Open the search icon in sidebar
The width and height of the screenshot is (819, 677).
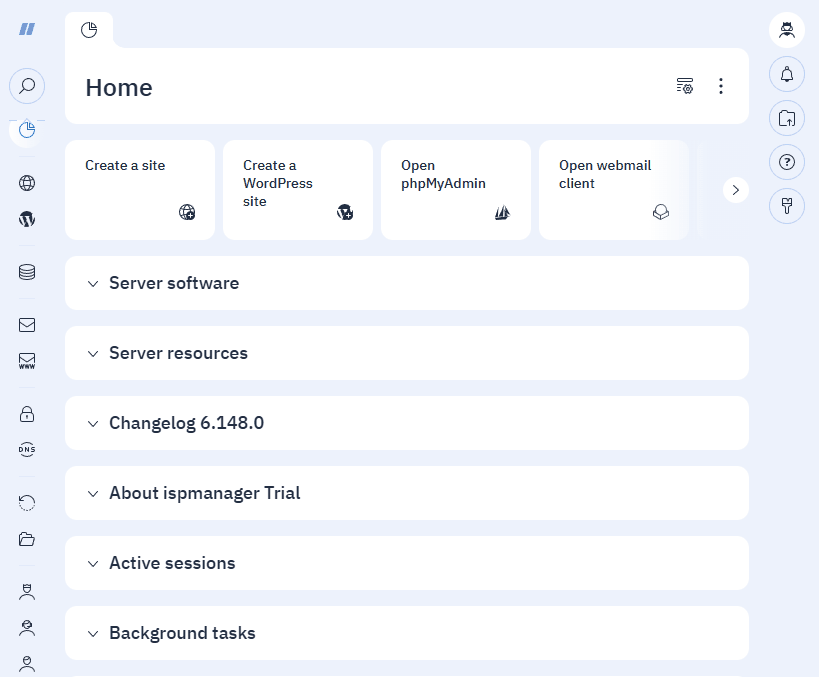pos(27,86)
